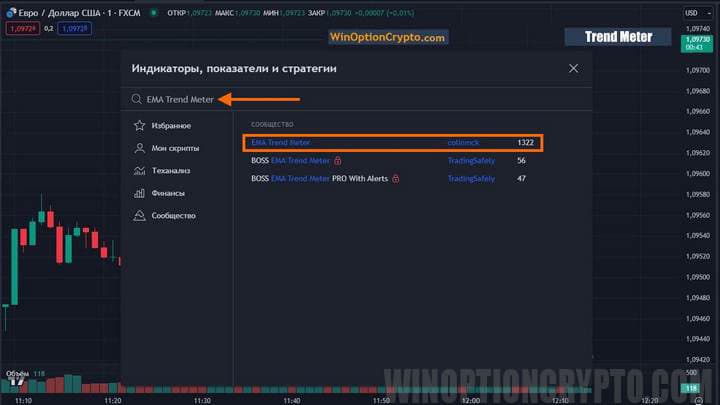
Task: Open the USD currency dropdown
Action: [x=691, y=12]
